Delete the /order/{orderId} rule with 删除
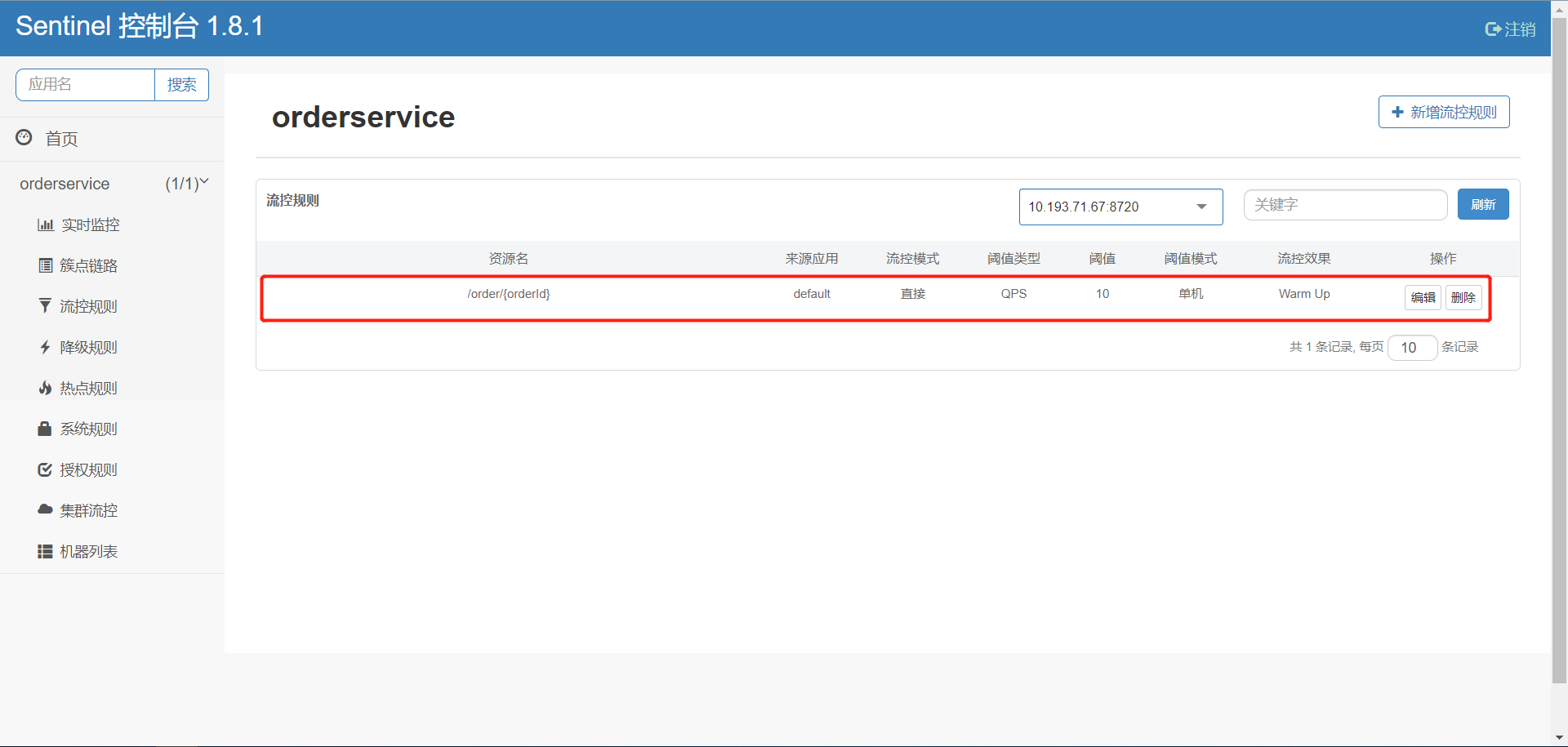This screenshot has width=1568, height=747. tap(1463, 297)
